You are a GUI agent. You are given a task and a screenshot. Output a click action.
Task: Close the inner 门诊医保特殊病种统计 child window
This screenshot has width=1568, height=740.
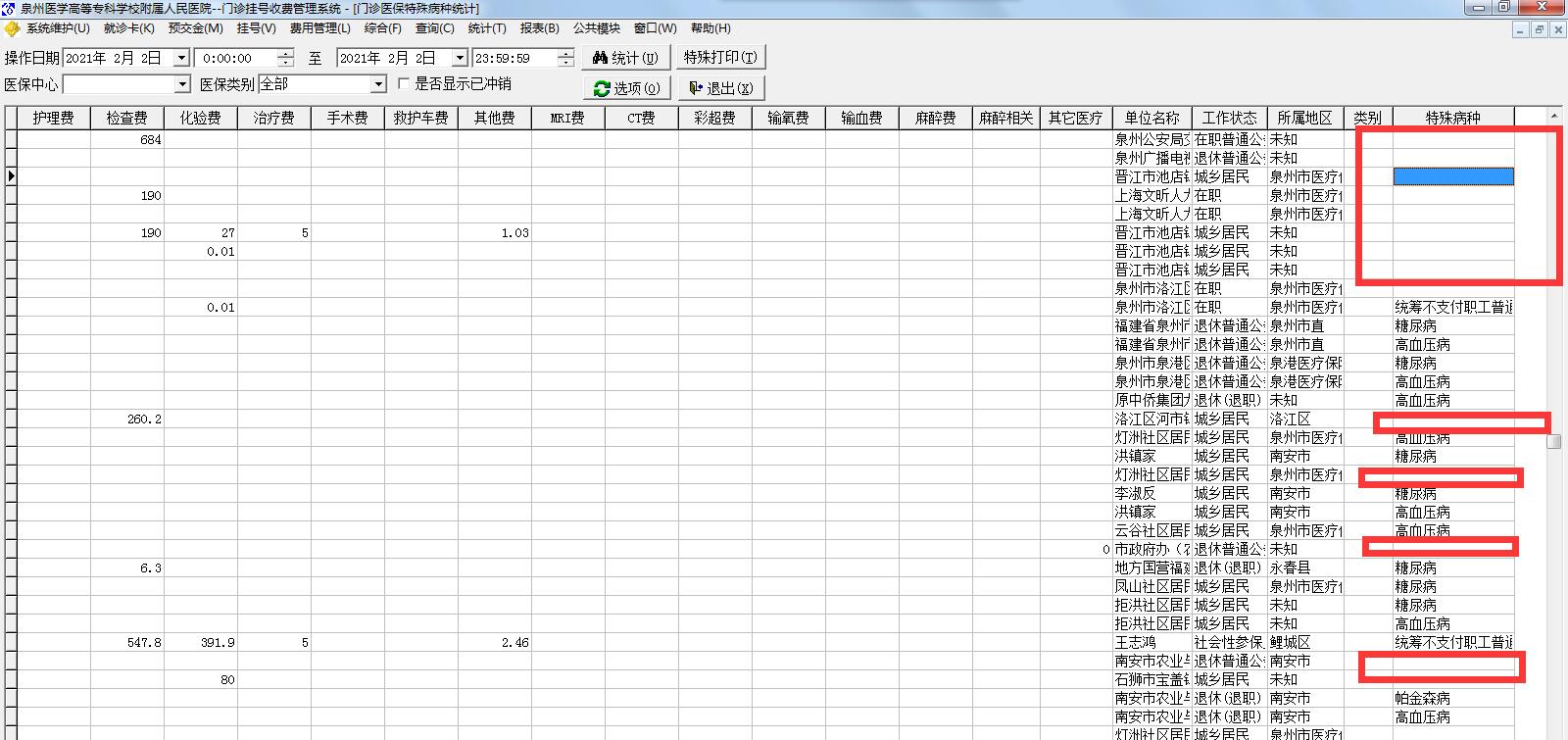click(1556, 29)
